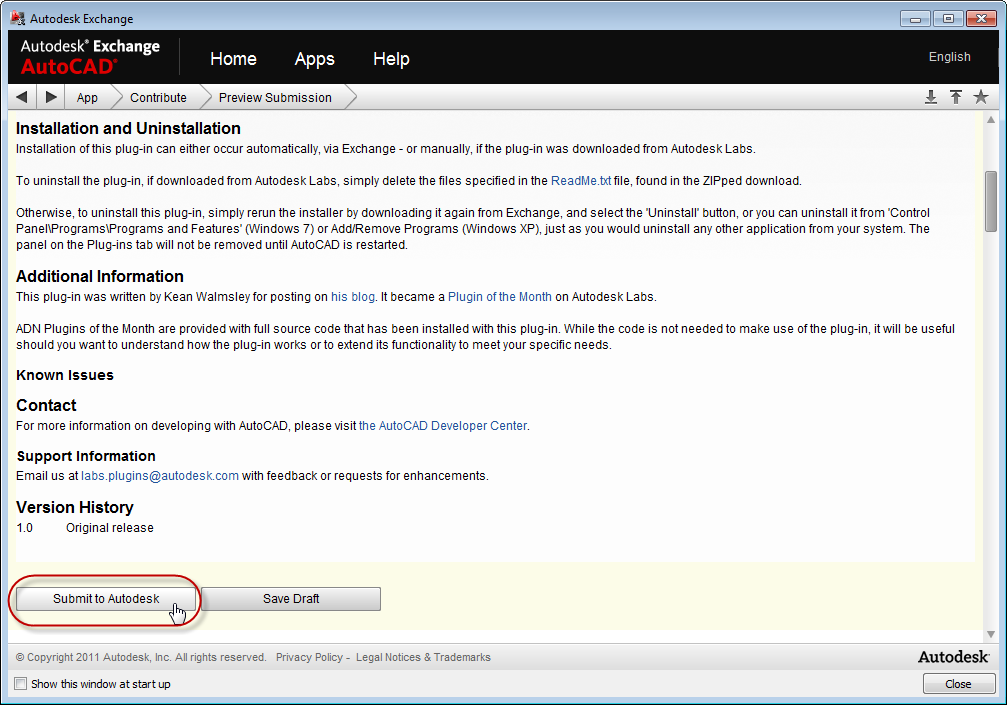Click the upload arrow icon
Image resolution: width=1007 pixels, height=705 pixels.
coord(956,97)
